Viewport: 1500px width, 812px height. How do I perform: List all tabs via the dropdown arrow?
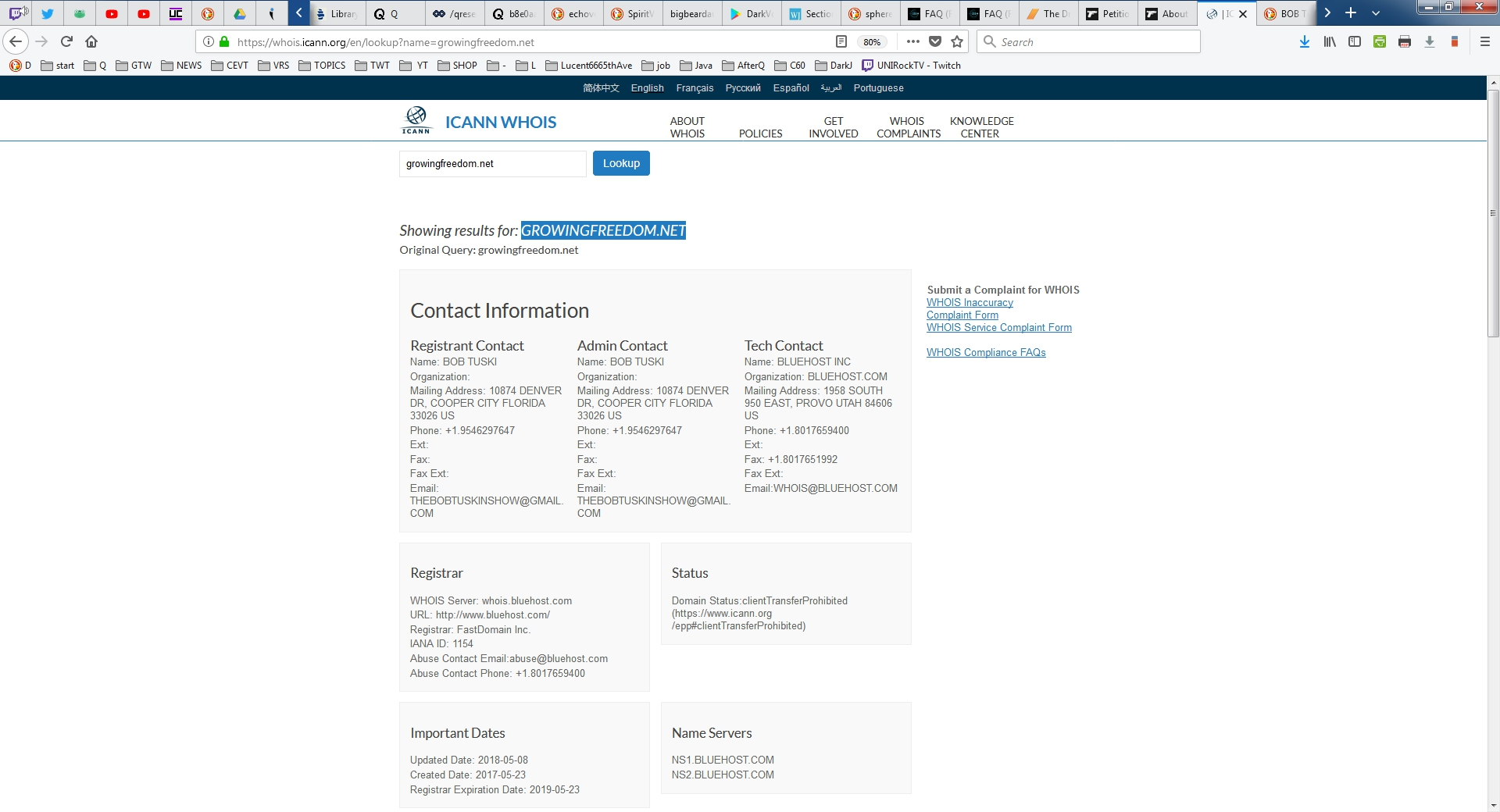pos(1376,13)
